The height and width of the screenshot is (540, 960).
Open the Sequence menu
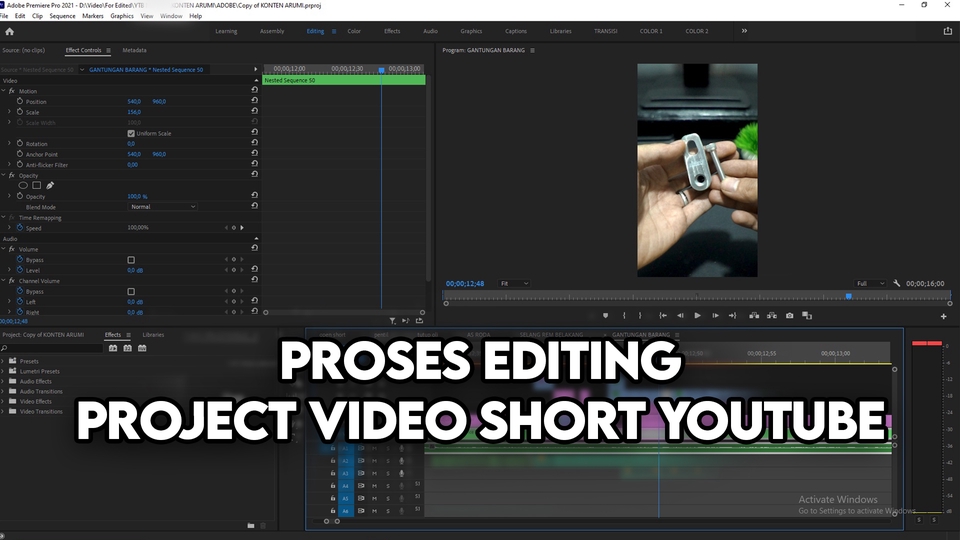(62, 16)
